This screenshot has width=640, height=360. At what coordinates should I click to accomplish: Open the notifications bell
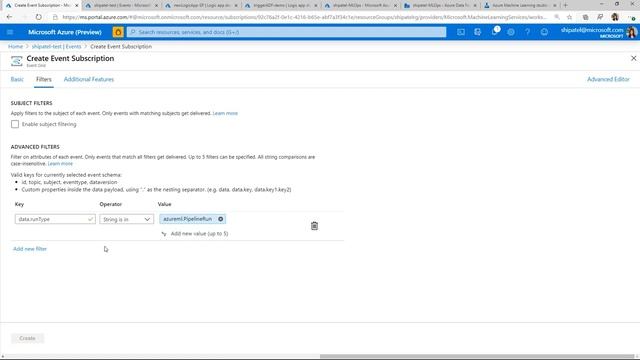(x=495, y=32)
